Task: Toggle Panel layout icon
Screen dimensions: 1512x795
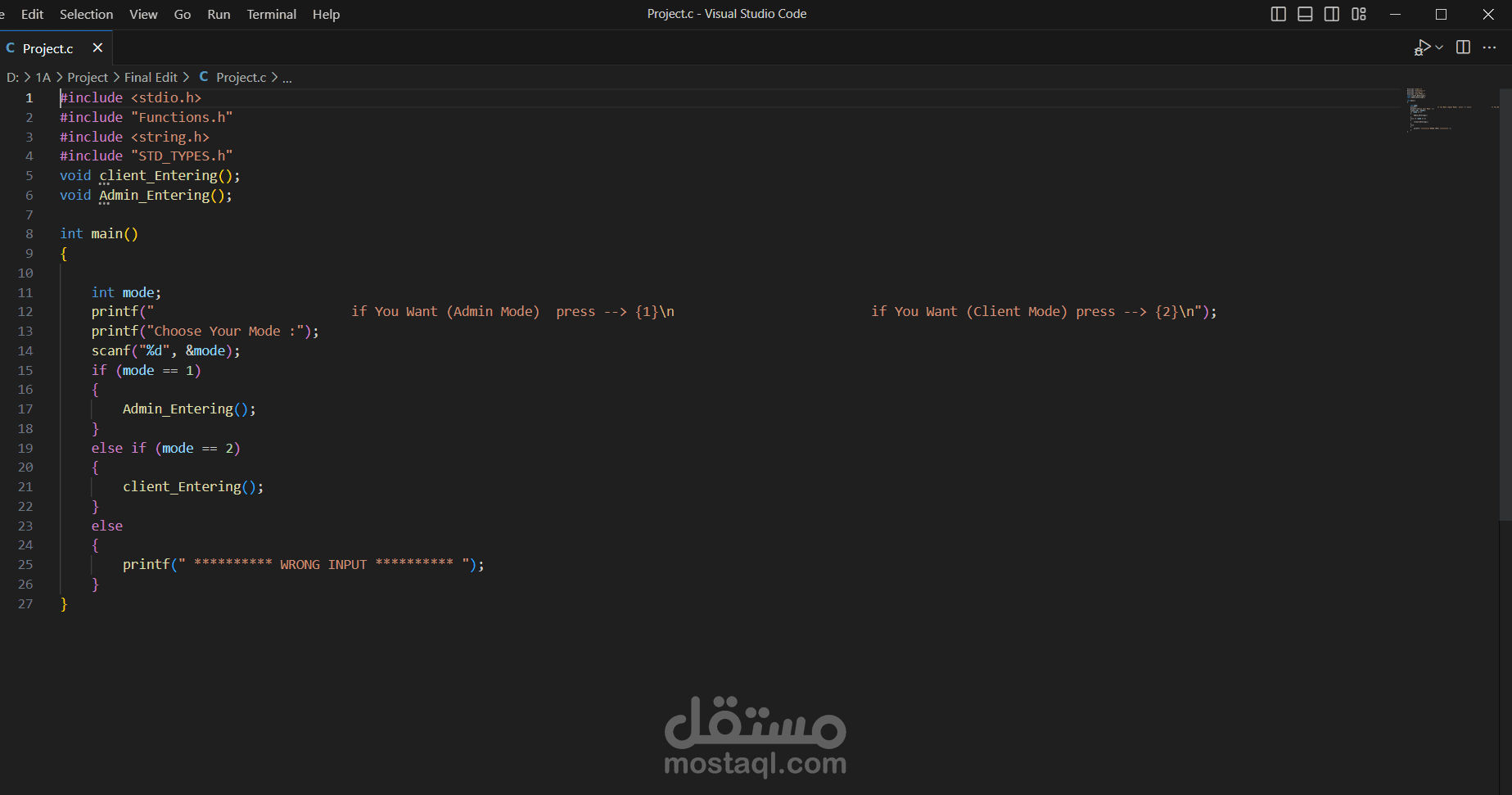Action: (x=1305, y=14)
